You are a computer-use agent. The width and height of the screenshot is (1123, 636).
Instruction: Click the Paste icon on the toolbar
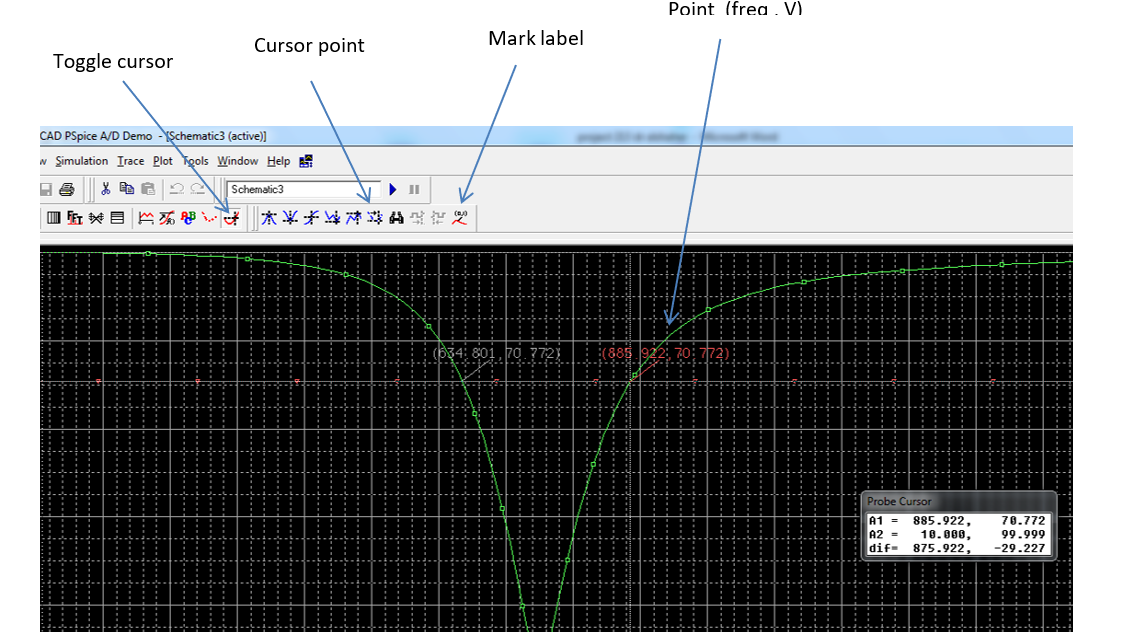click(x=148, y=188)
